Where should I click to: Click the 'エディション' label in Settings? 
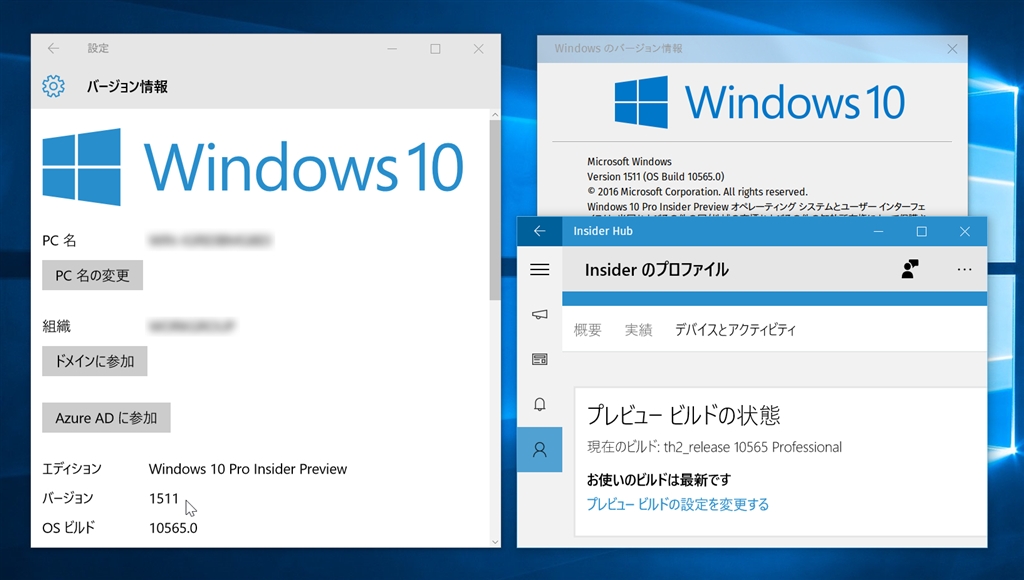point(72,469)
